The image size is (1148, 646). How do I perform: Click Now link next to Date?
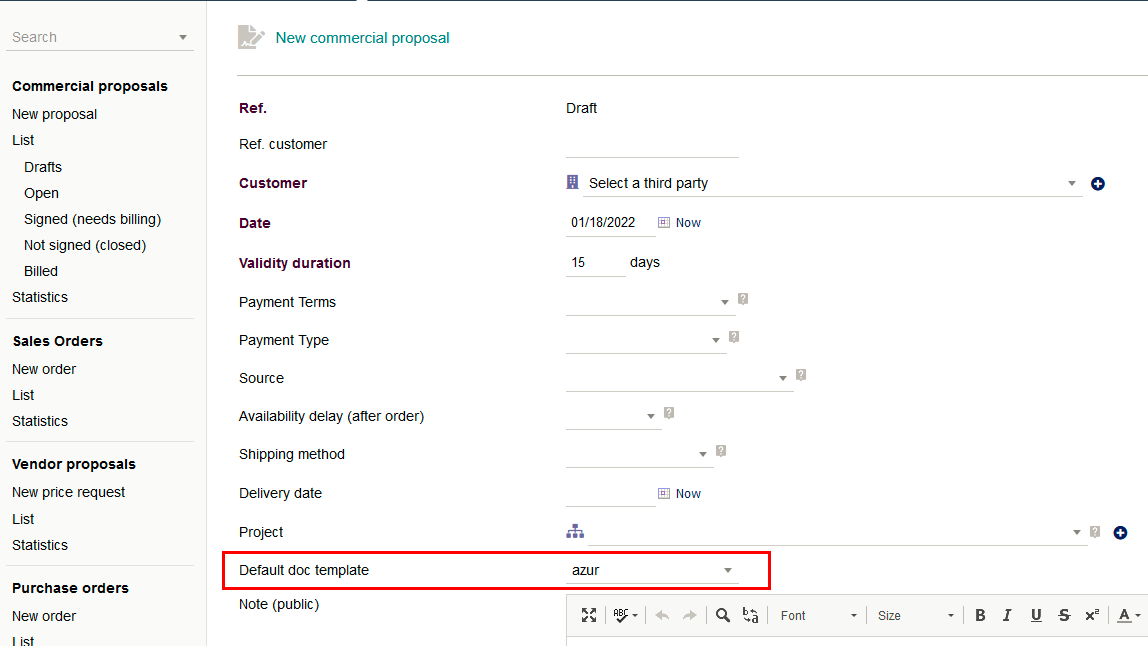pos(688,223)
